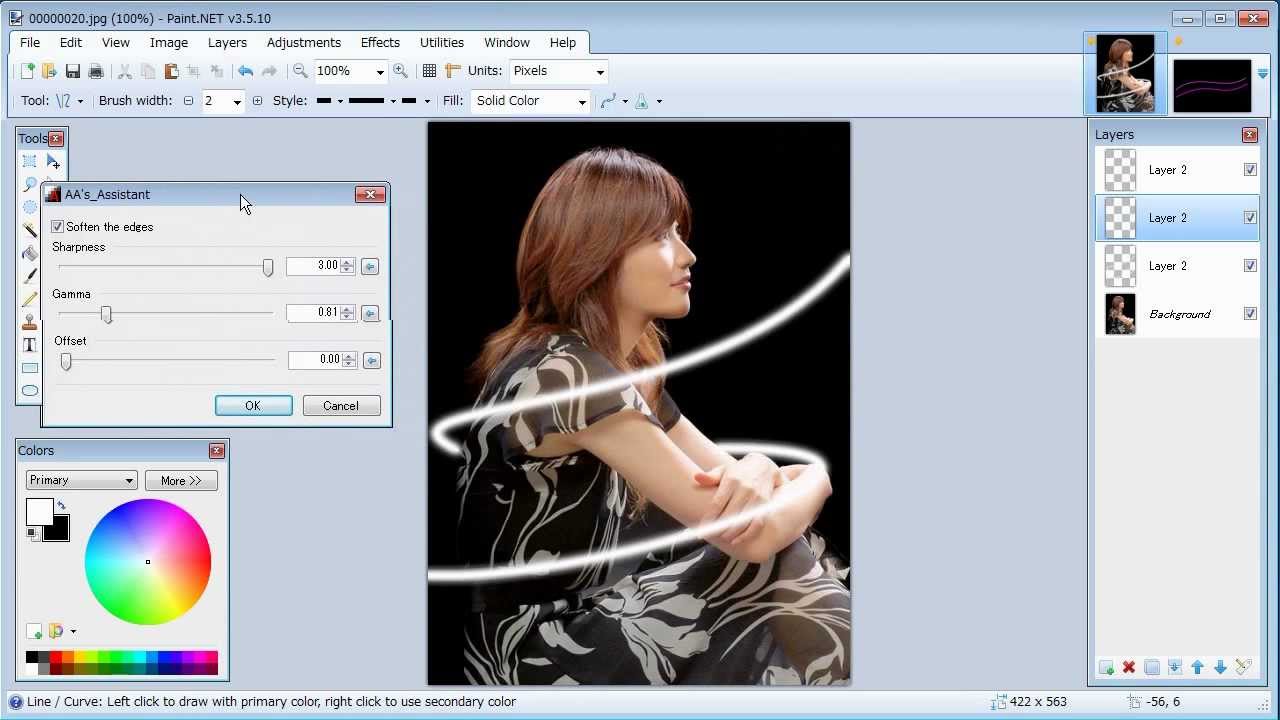Open the File menu
Image resolution: width=1280 pixels, height=720 pixels.
coord(30,43)
